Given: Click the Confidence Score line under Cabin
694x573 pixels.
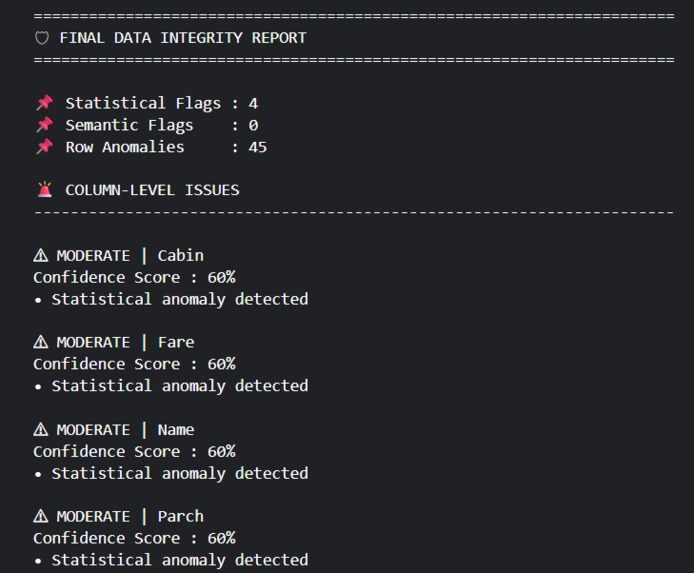Looking at the screenshot, I should click(135, 277).
